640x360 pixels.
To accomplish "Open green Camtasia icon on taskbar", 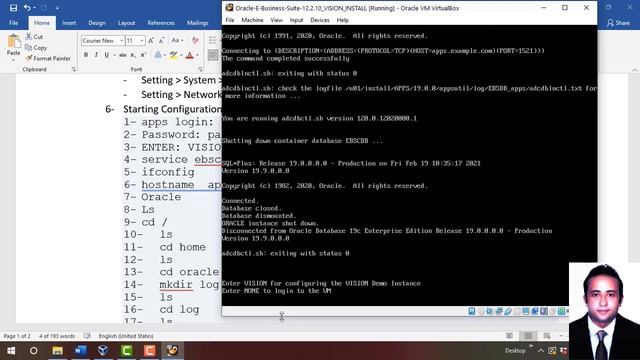I will pyautogui.click(x=126, y=351).
